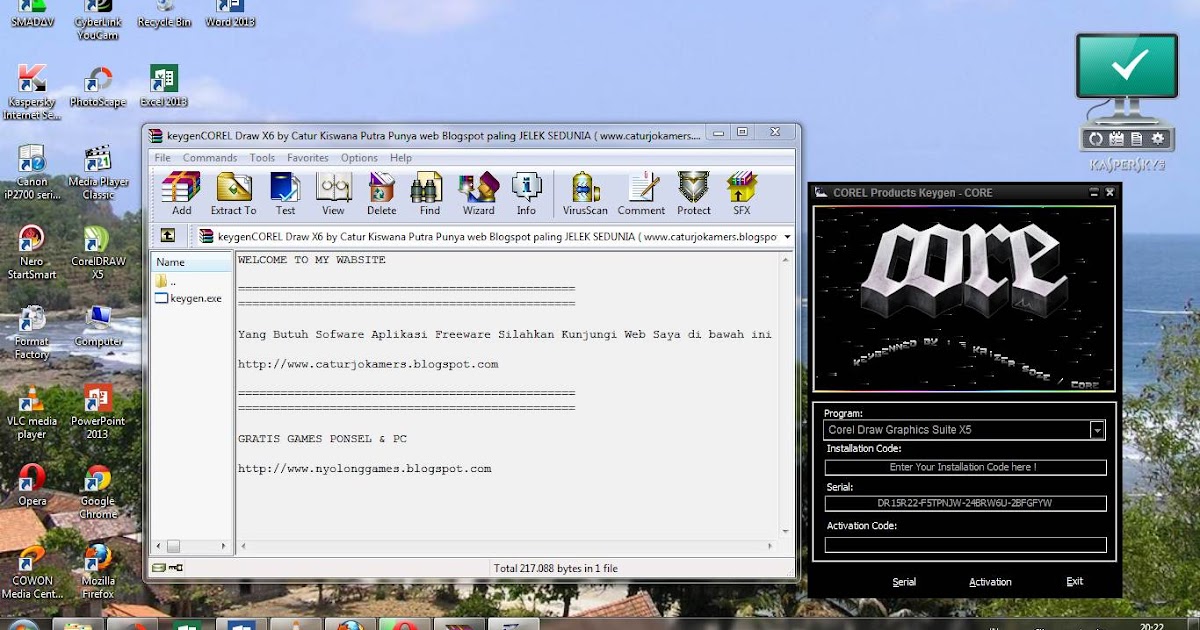Click Kaspersky gadget calendar task icon
1200x630 pixels.
1116,138
